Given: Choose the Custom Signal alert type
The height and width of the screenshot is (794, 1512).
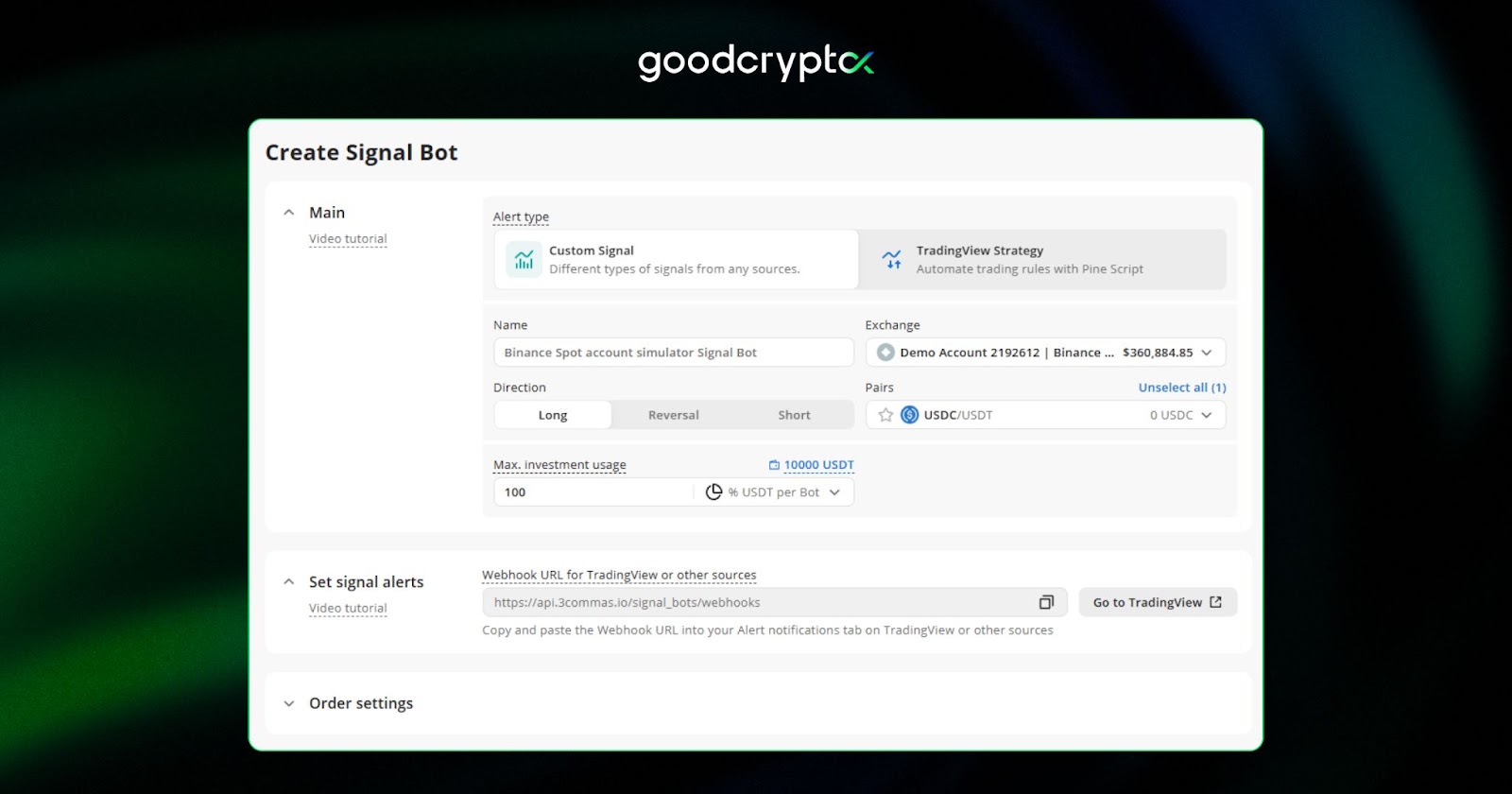Looking at the screenshot, I should [675, 260].
